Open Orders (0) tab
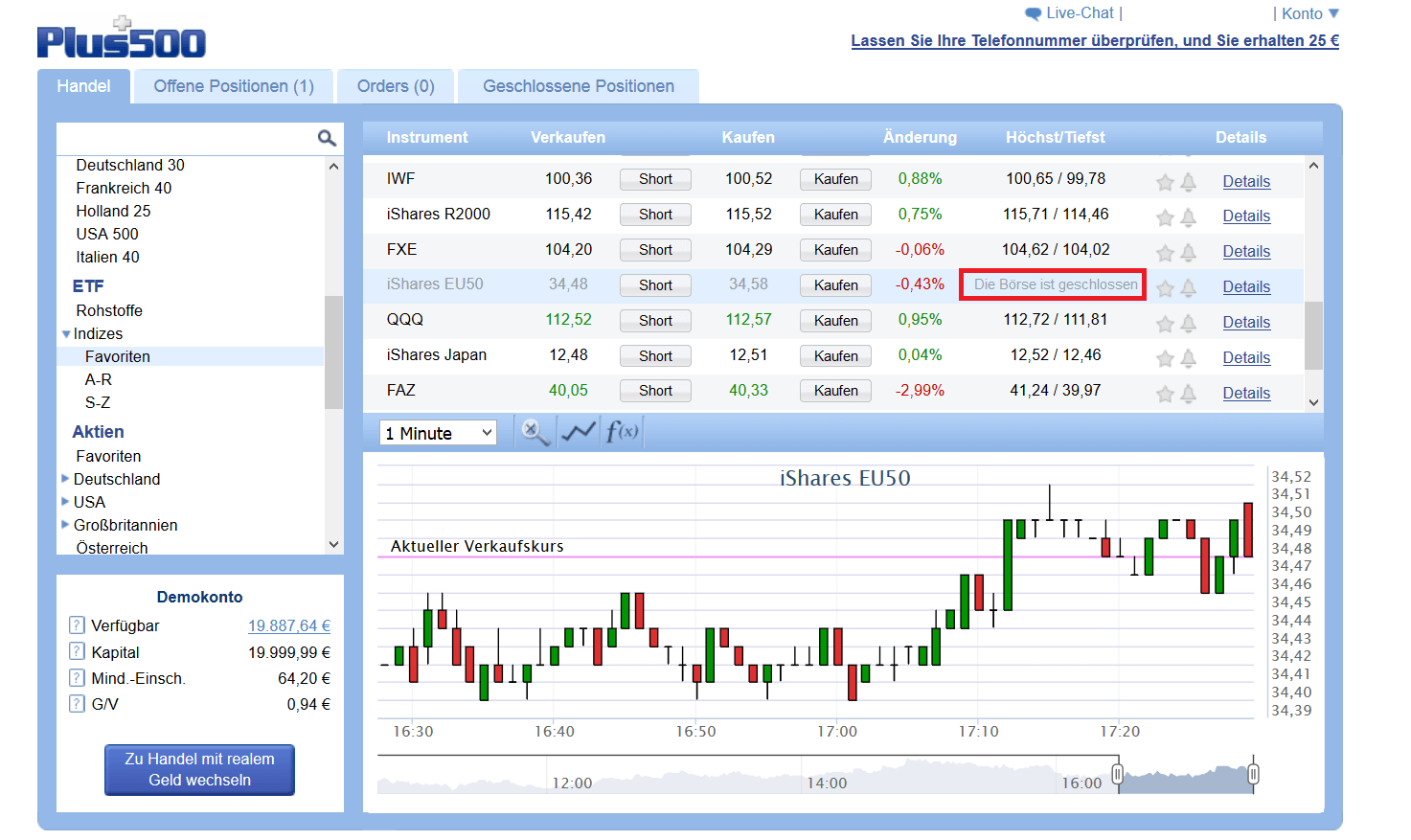Image resolution: width=1411 pixels, height=840 pixels. click(396, 86)
